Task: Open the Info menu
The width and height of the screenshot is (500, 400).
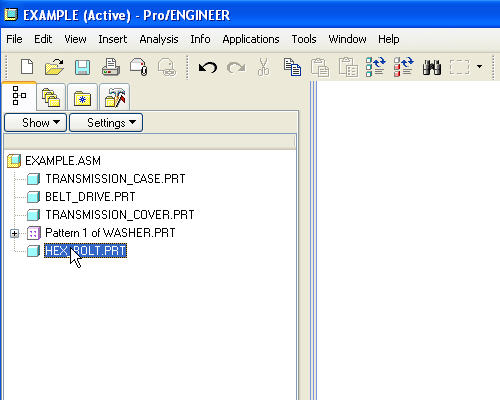Action: pyautogui.click(x=200, y=39)
